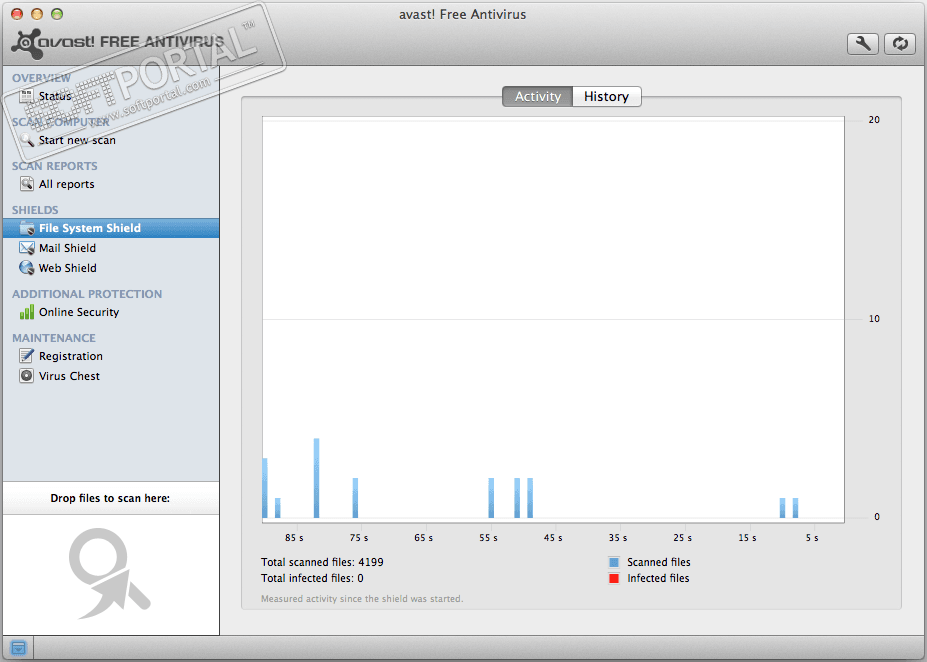Click the drop-zone magnifier arrow graphic

pyautogui.click(x=109, y=572)
